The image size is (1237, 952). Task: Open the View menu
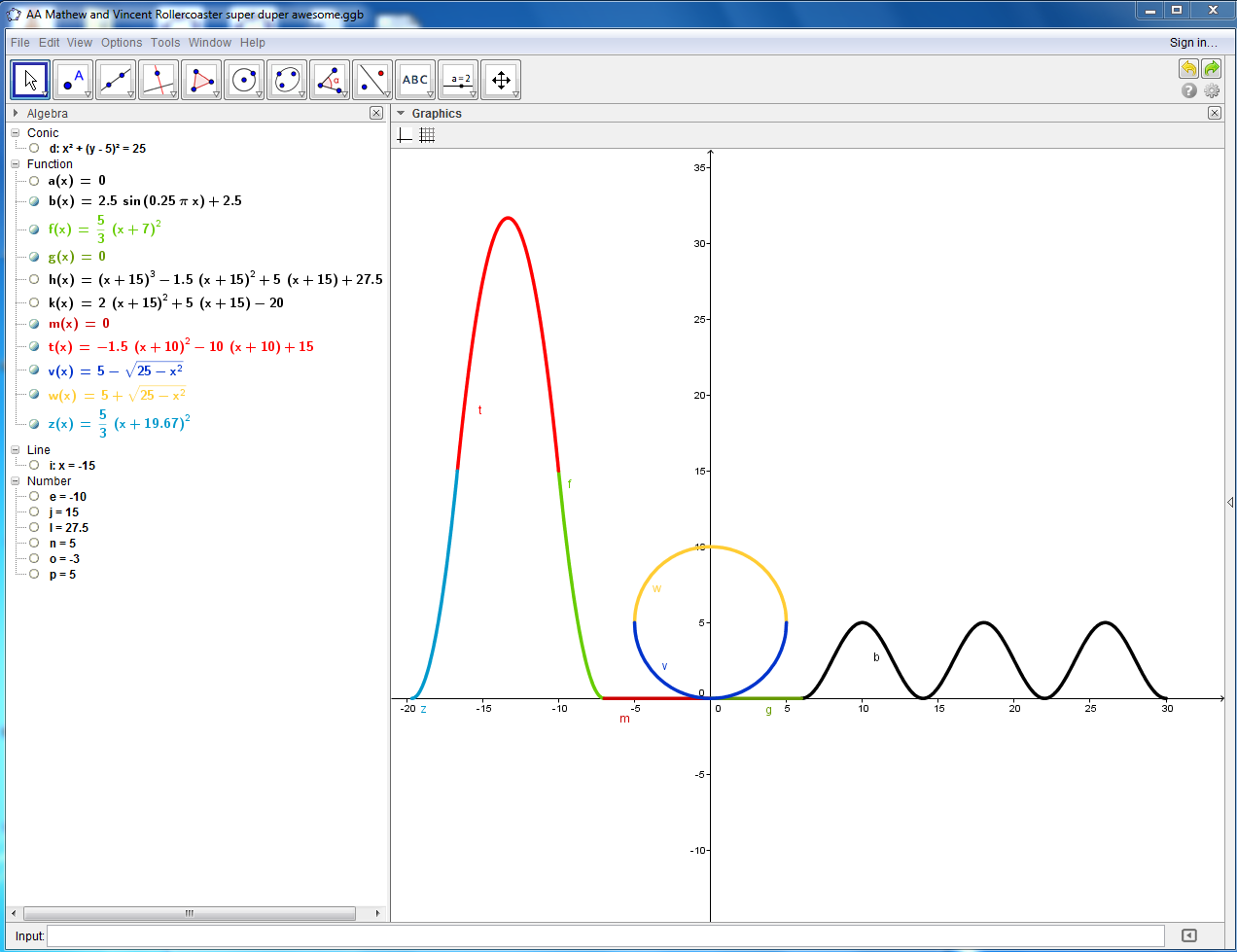[x=80, y=43]
